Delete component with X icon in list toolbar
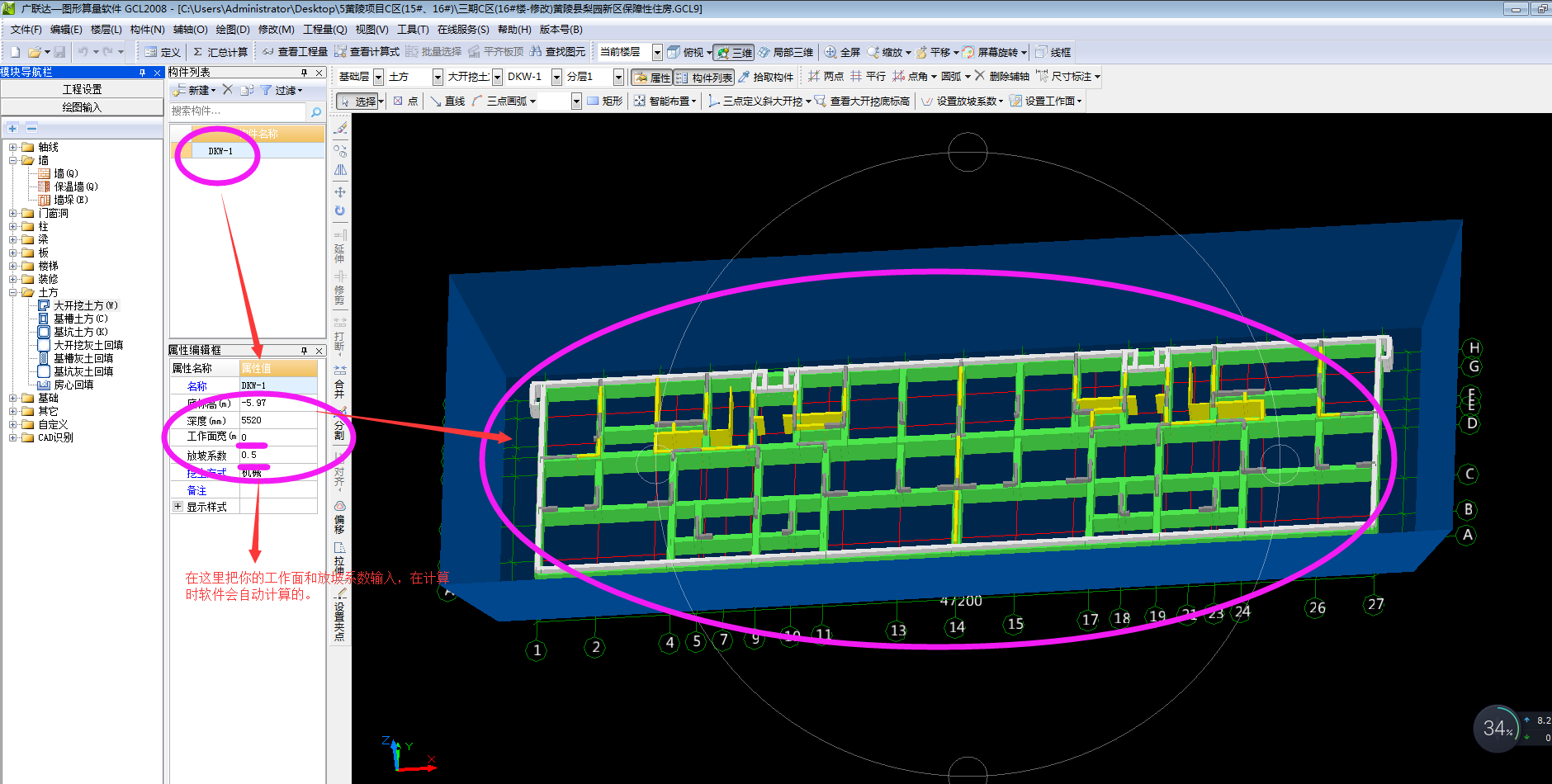 (228, 90)
